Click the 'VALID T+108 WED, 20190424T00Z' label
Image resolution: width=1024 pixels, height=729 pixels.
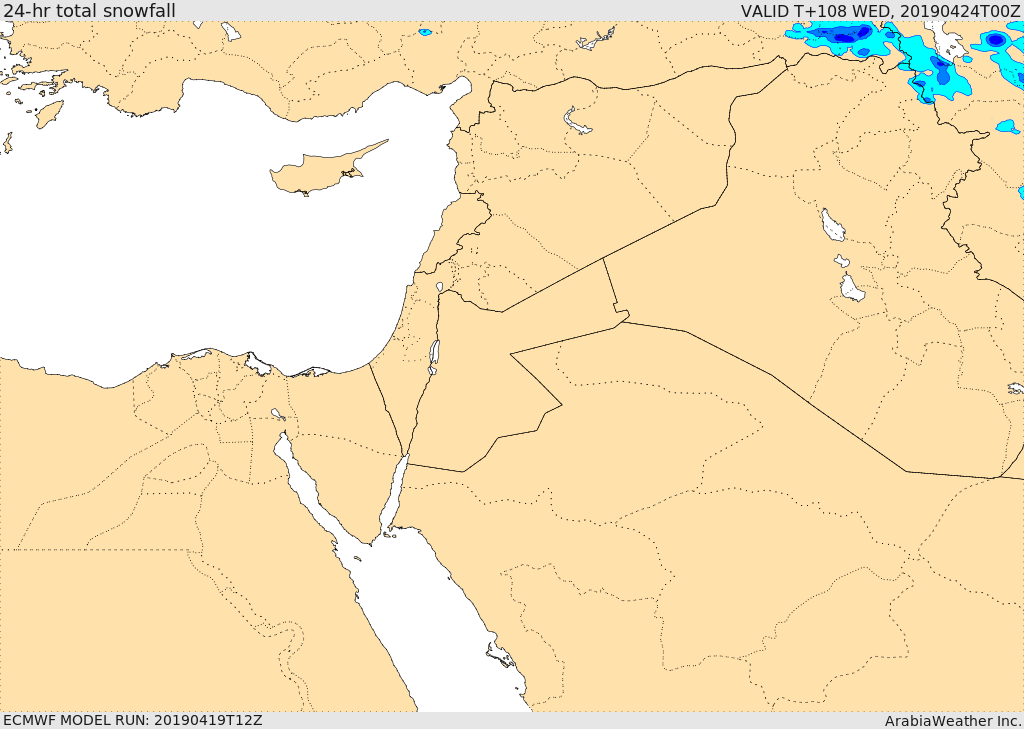pyautogui.click(x=880, y=11)
